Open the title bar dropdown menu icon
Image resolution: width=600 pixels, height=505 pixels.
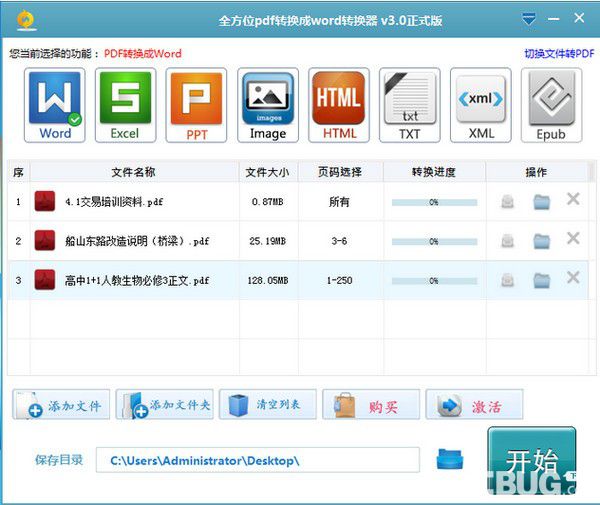pyautogui.click(x=529, y=18)
